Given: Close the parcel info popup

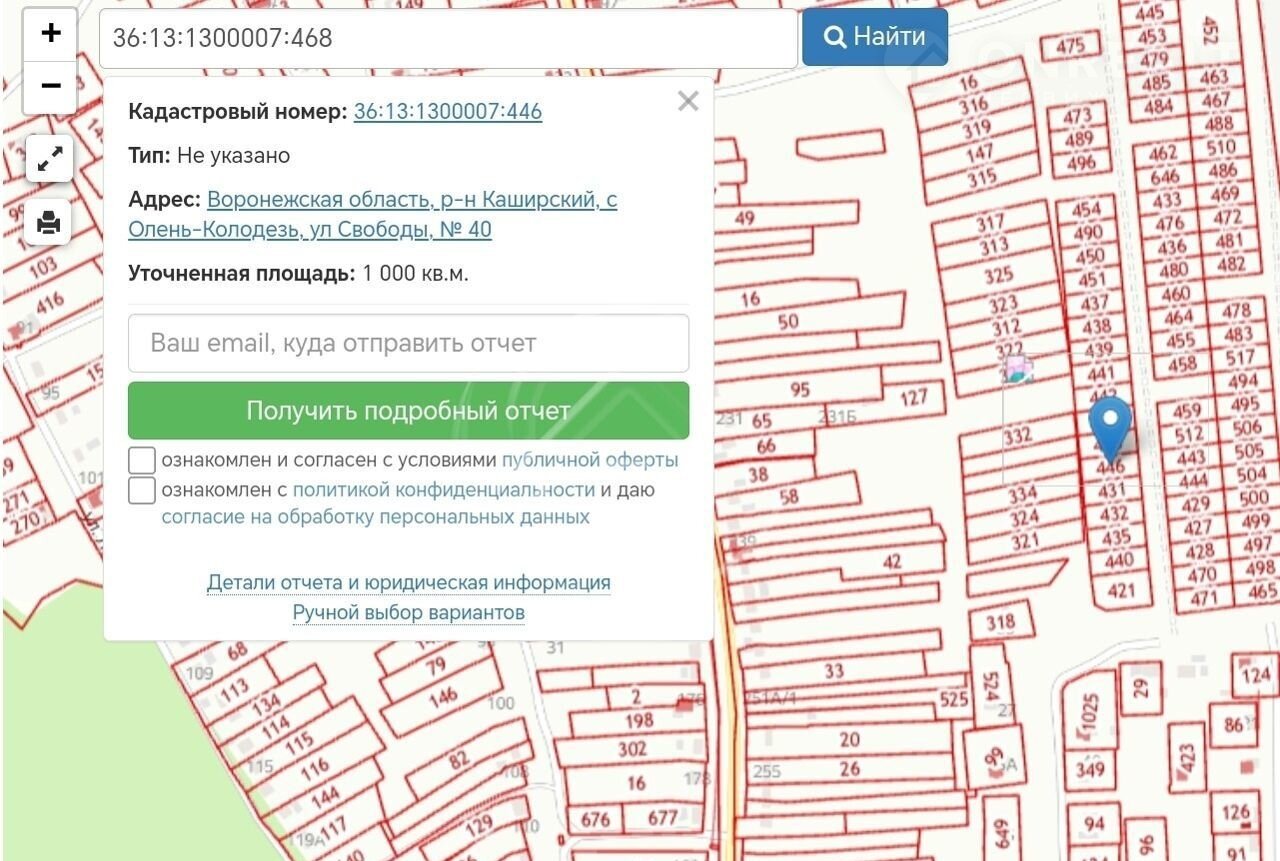Looking at the screenshot, I should coord(688,101).
